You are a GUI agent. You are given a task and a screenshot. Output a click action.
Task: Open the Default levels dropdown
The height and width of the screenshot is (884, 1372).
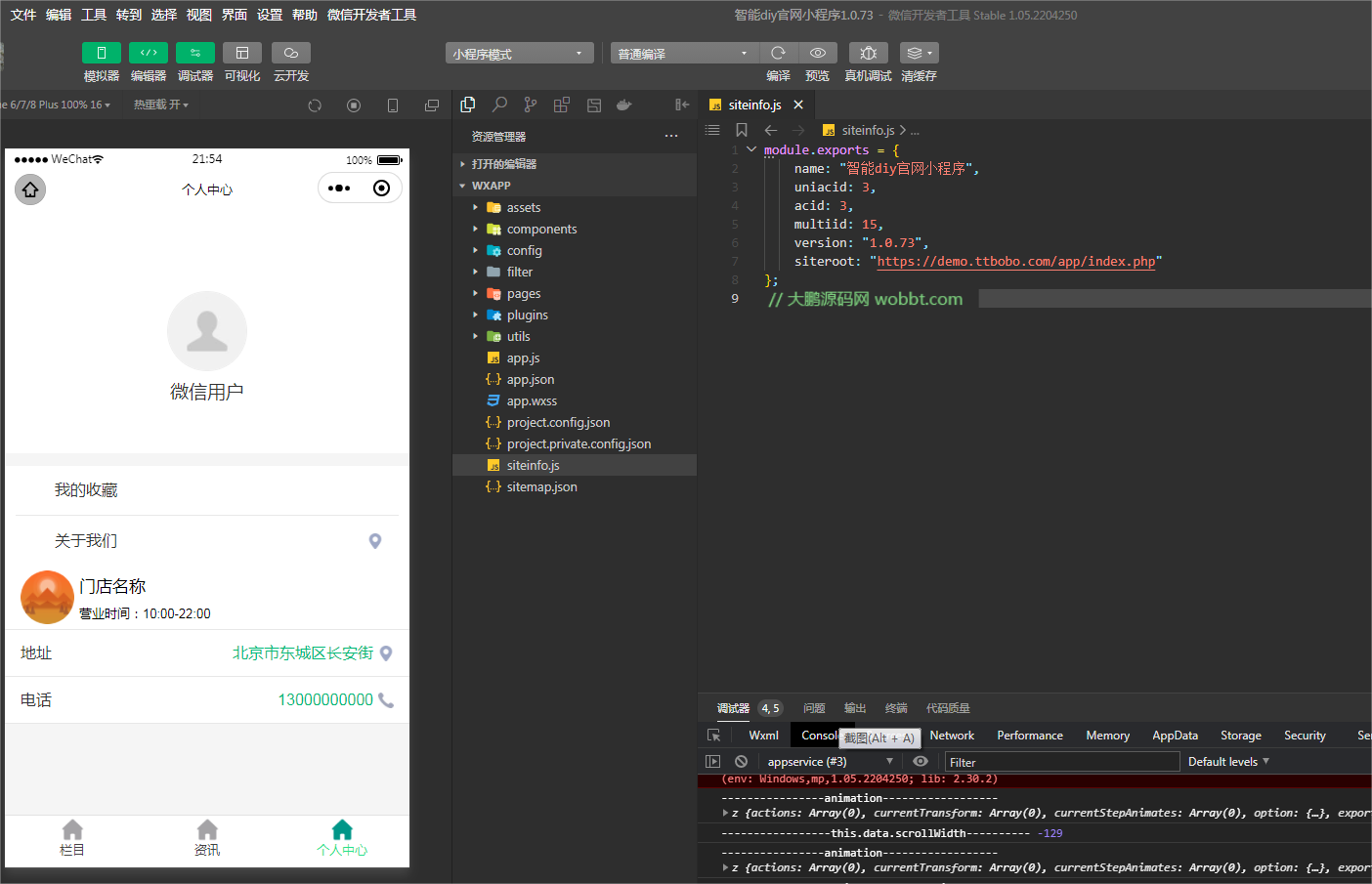[x=1227, y=761]
